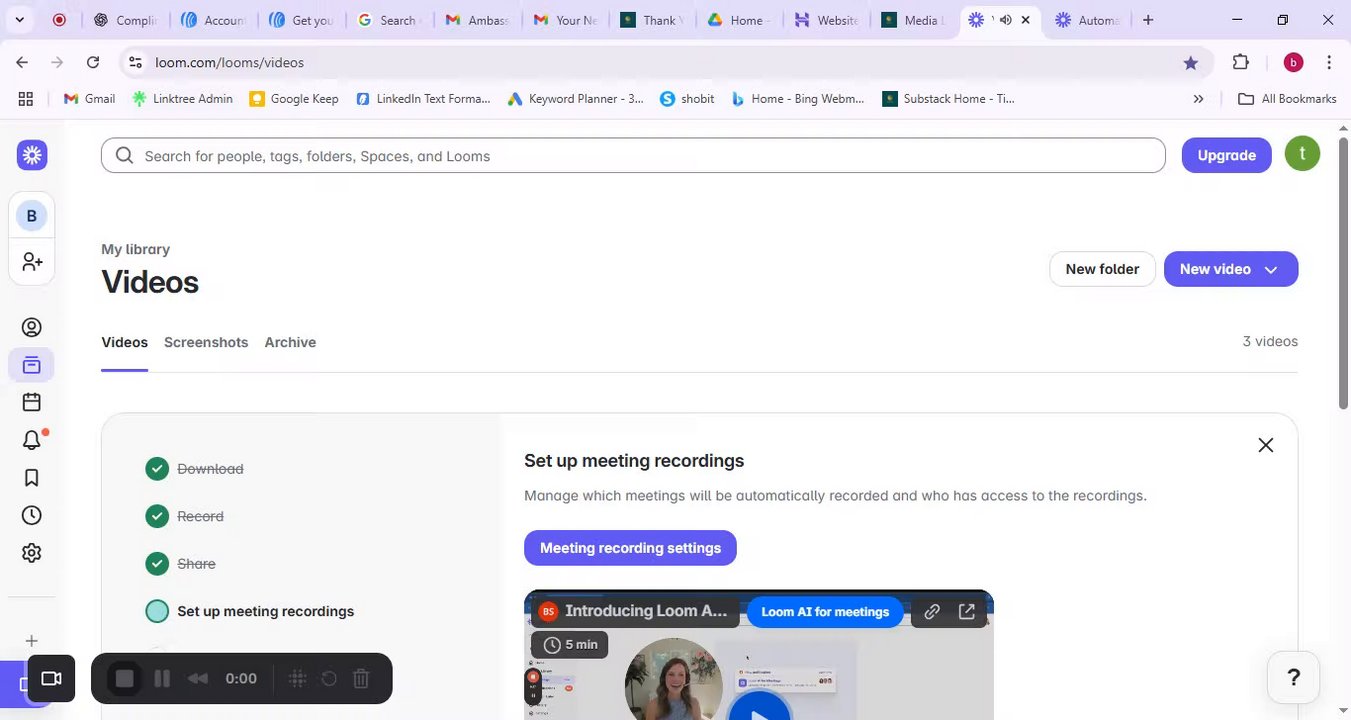Viewport: 1351px width, 720px height.
Task: Open the Linktree Admin bookmark
Action: click(x=182, y=99)
